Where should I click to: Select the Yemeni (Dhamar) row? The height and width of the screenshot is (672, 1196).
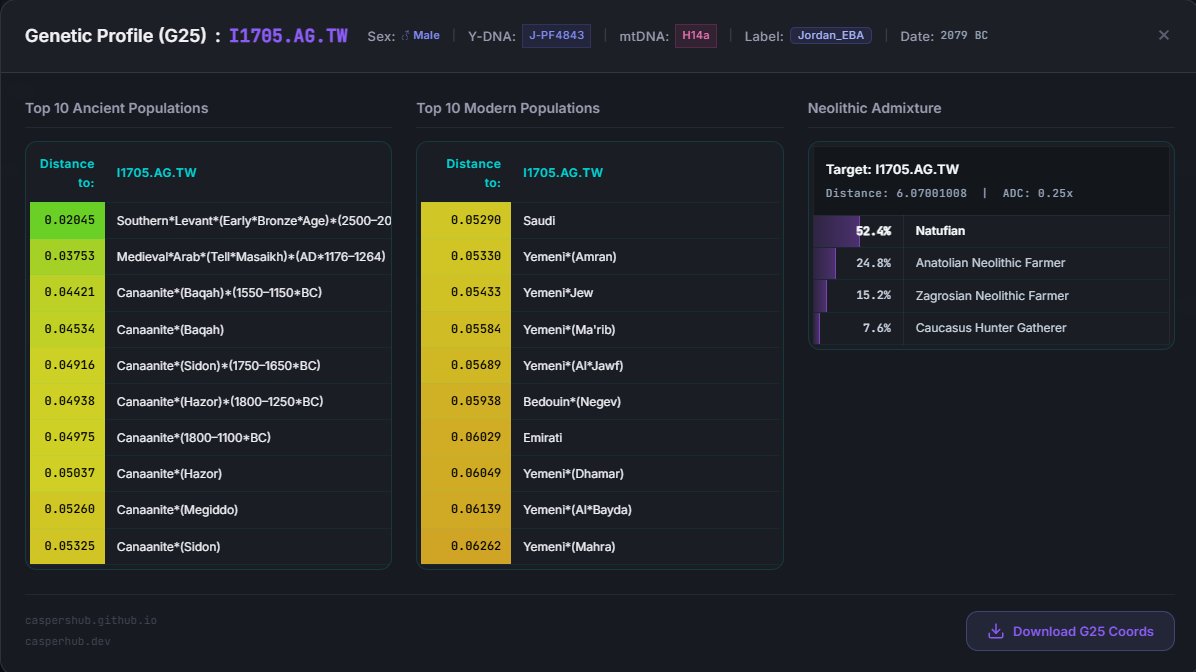[x=601, y=474]
